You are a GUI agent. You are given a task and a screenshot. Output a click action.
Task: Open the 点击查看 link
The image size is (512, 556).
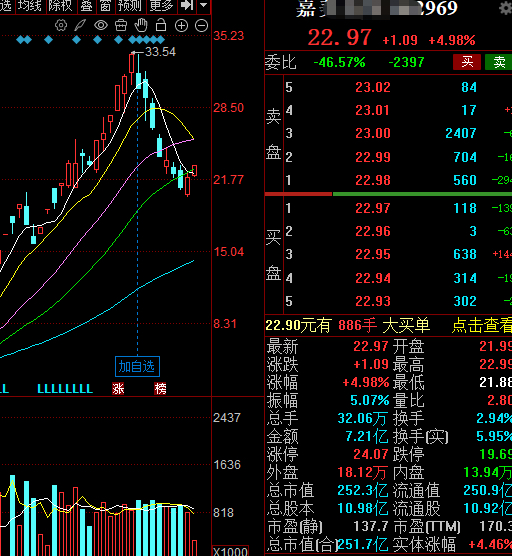[x=482, y=325]
